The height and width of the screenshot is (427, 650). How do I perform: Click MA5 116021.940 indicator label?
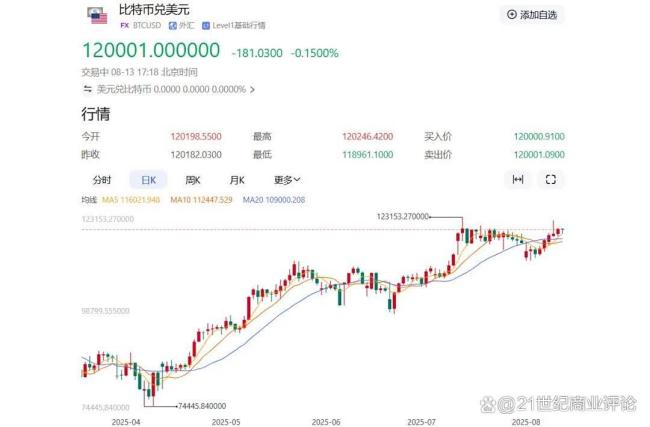click(131, 200)
